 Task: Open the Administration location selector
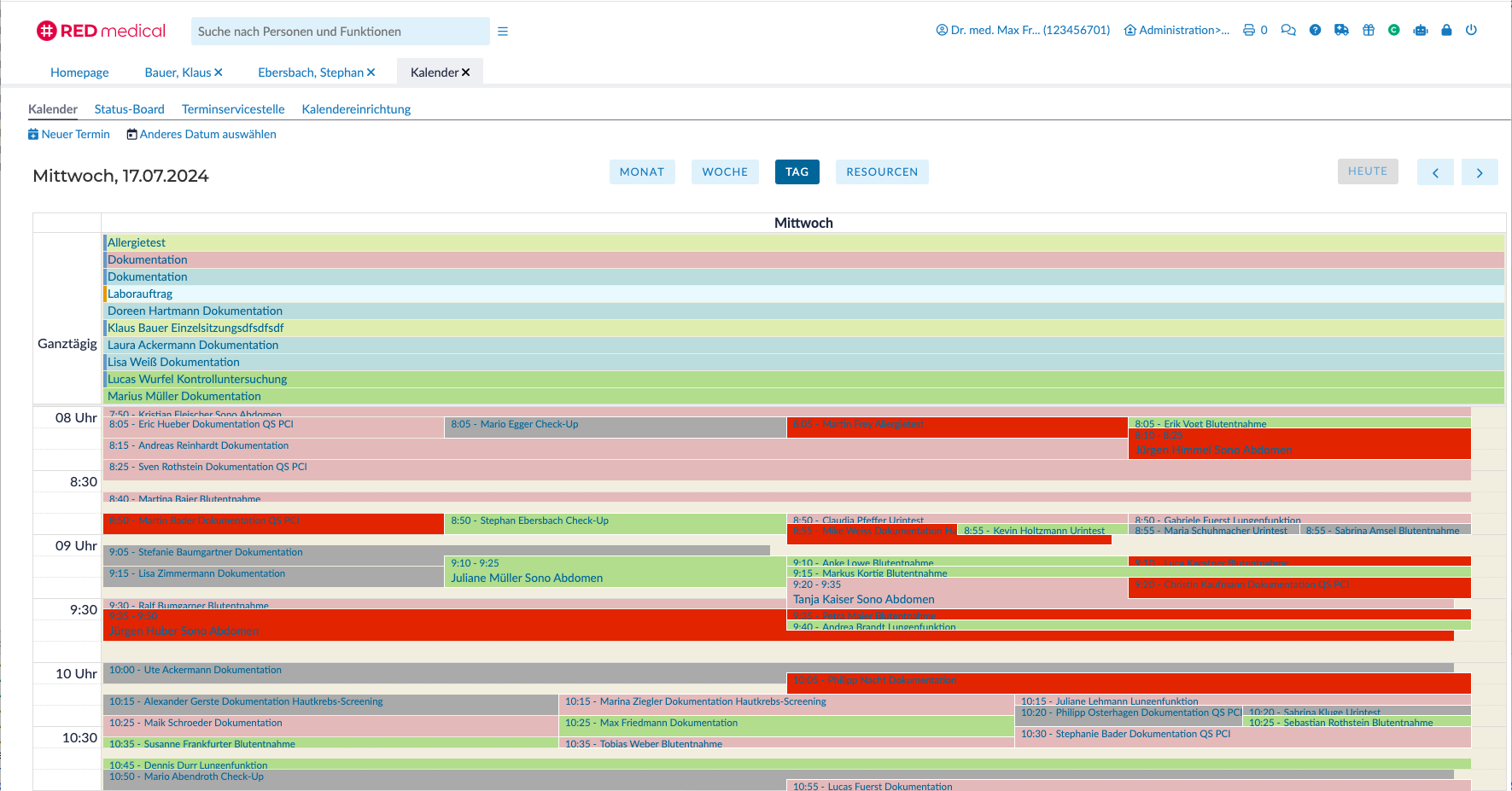click(x=1176, y=30)
